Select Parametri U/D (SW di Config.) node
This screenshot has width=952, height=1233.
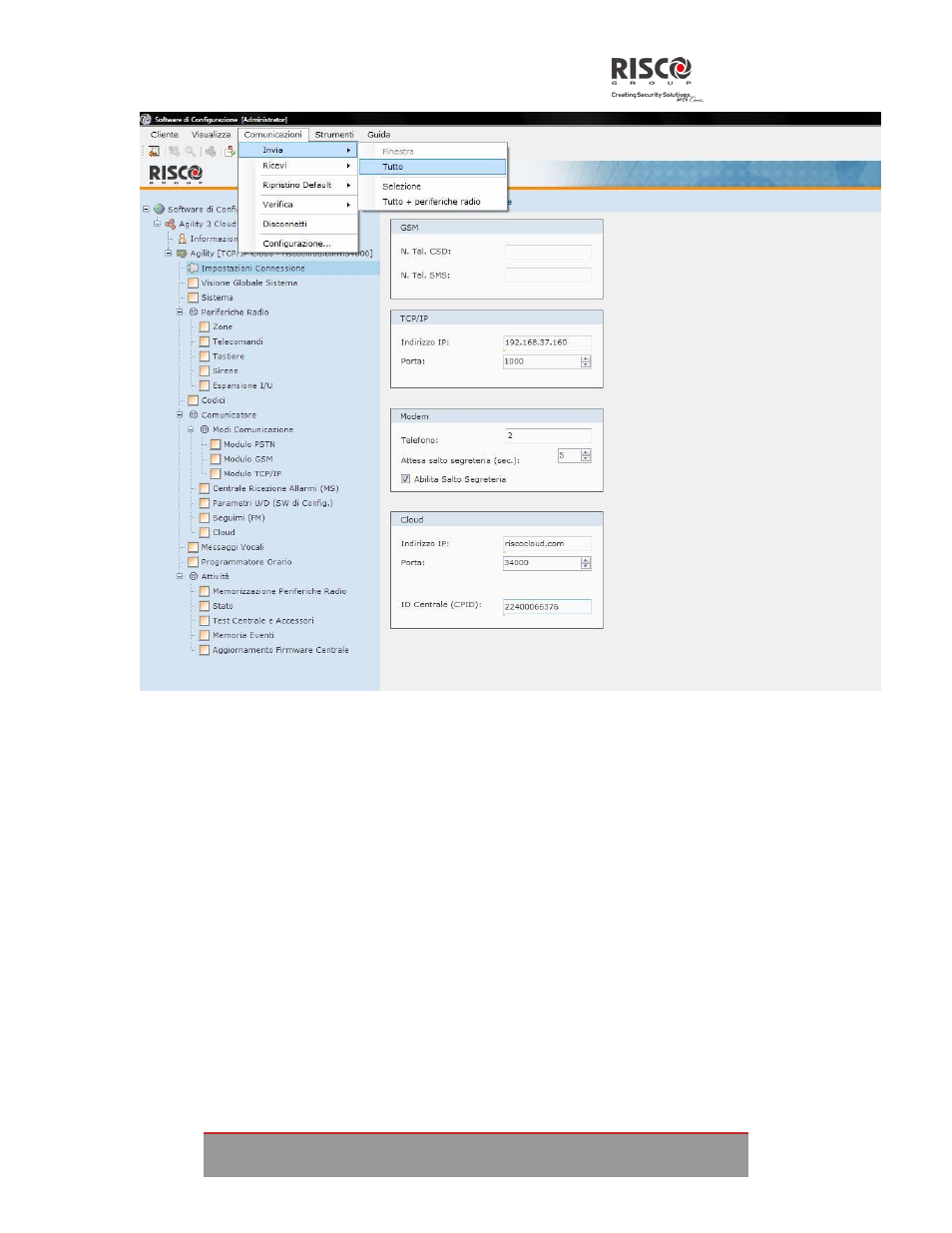272,503
